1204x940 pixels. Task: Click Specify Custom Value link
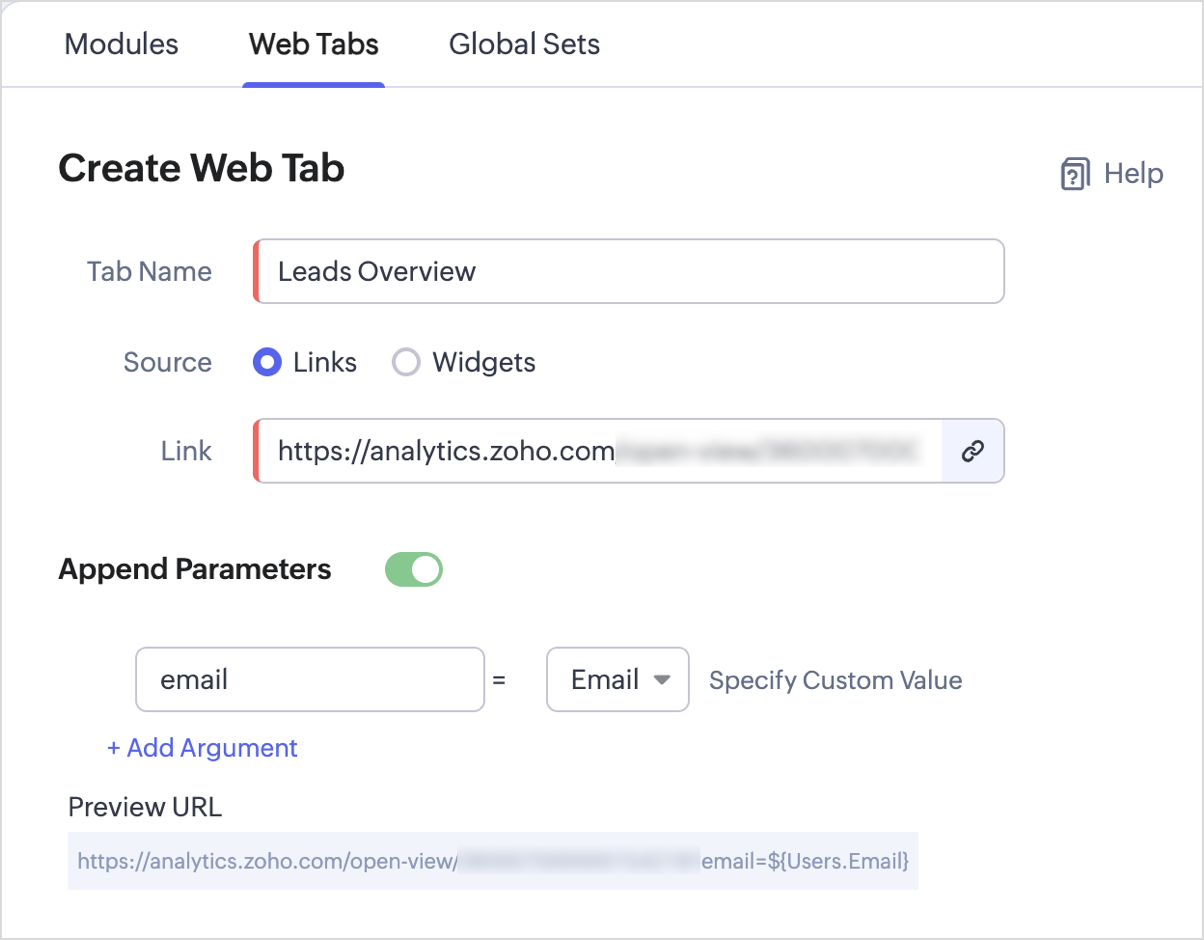835,681
